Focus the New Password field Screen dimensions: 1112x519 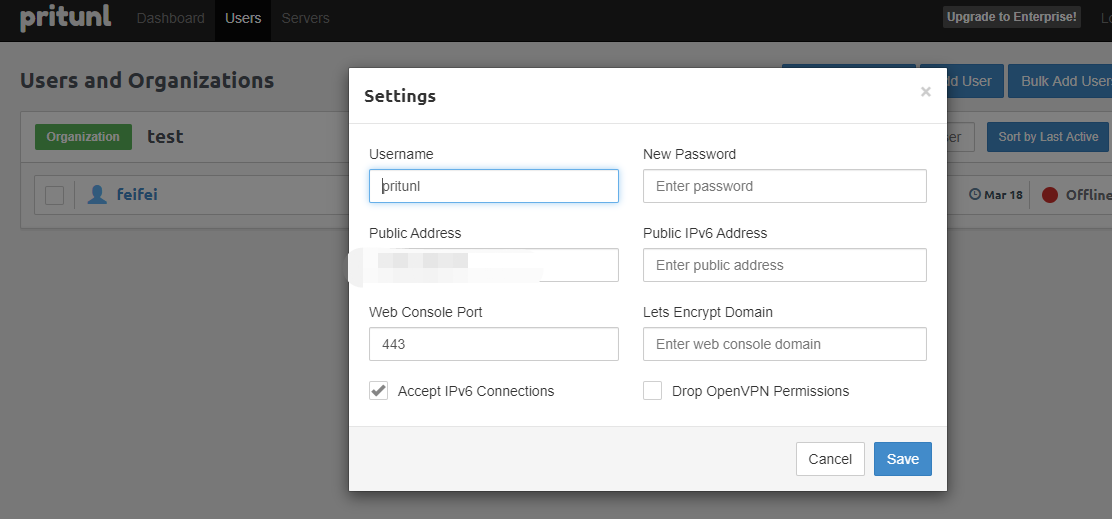tap(784, 186)
